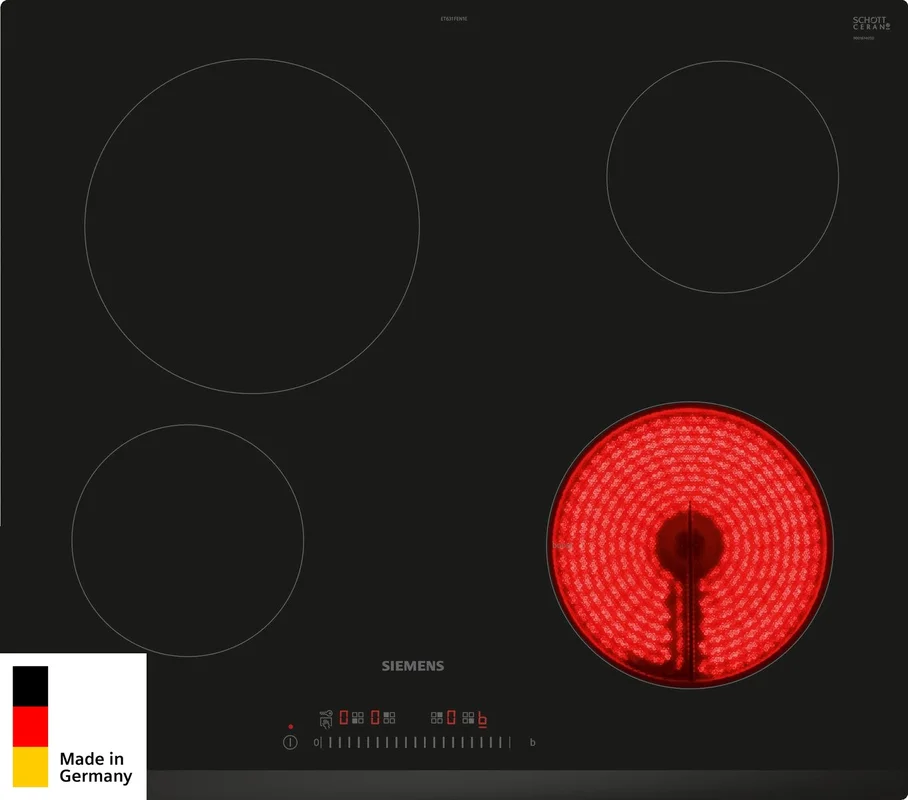The image size is (908, 800).
Task: Click the small rear-right cooking zone ring
Action: click(x=723, y=177)
